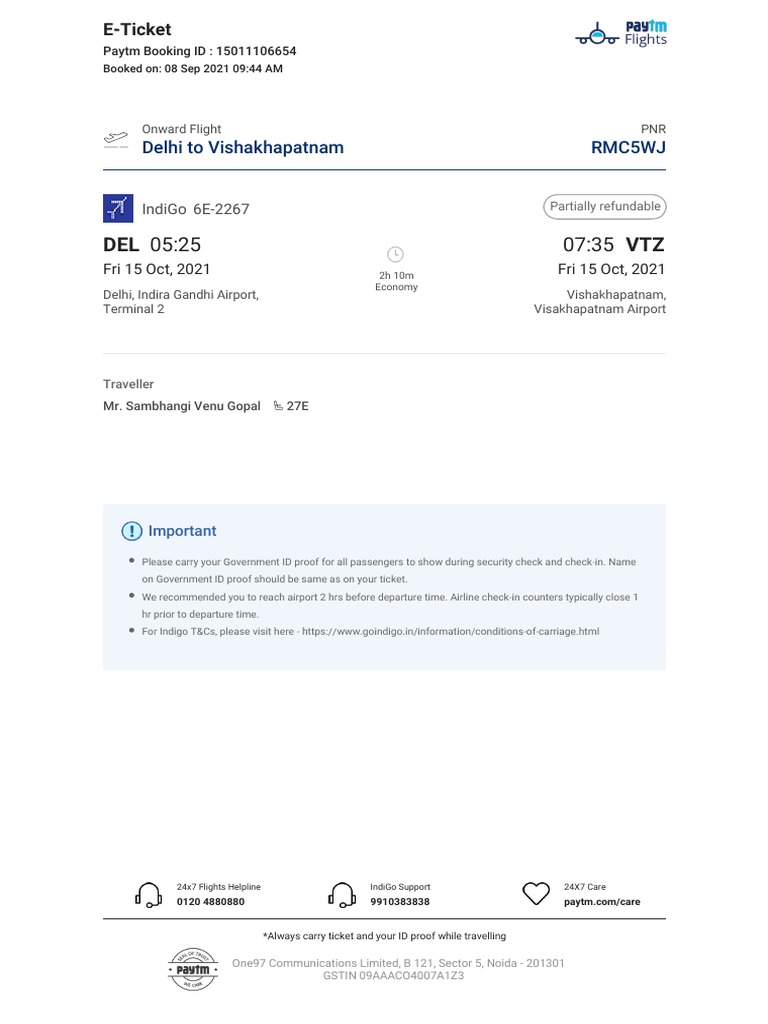Click the IndiGo airline logo

pyautogui.click(x=118, y=208)
